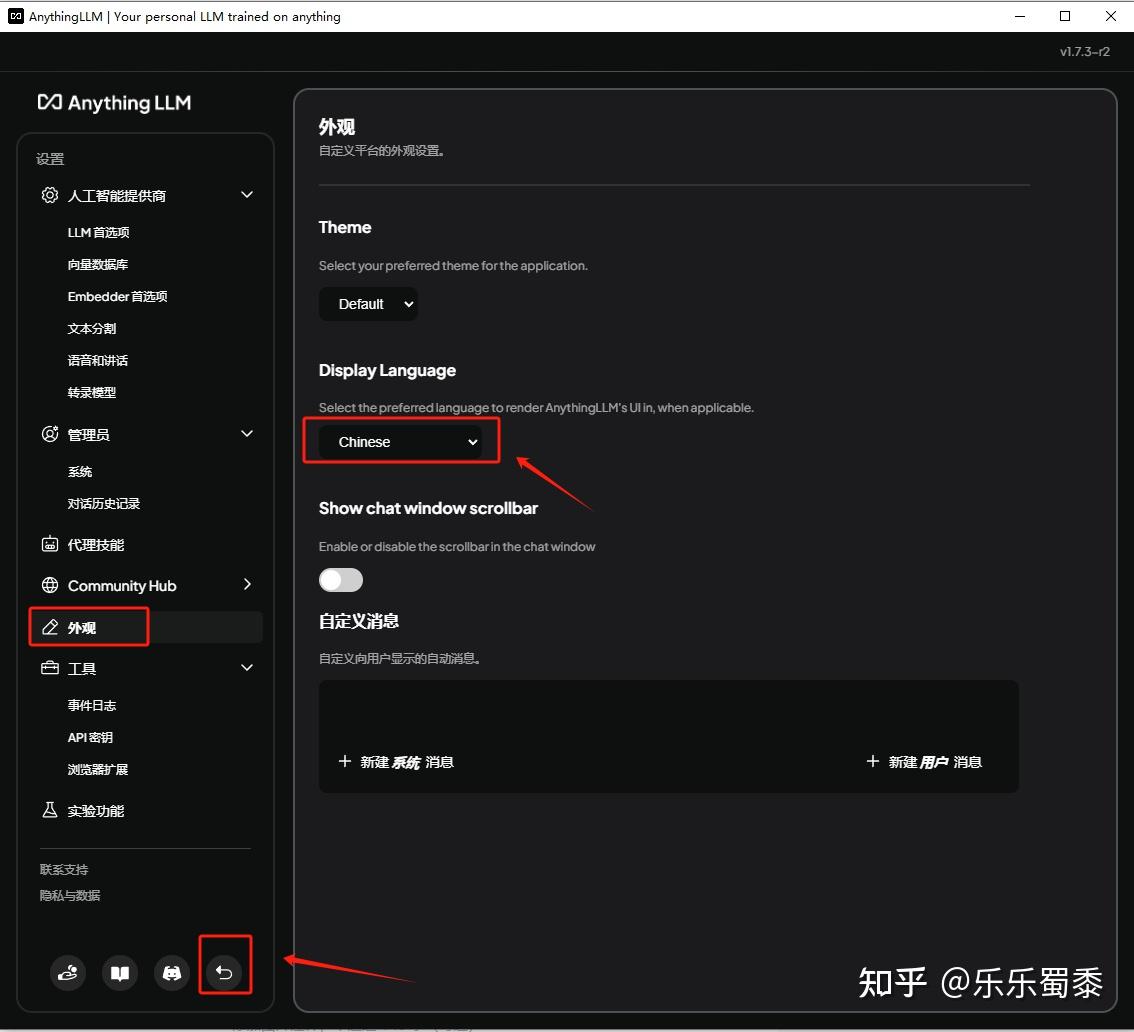Open the Discord community icon
Image resolution: width=1134 pixels, height=1032 pixels.
[172, 973]
